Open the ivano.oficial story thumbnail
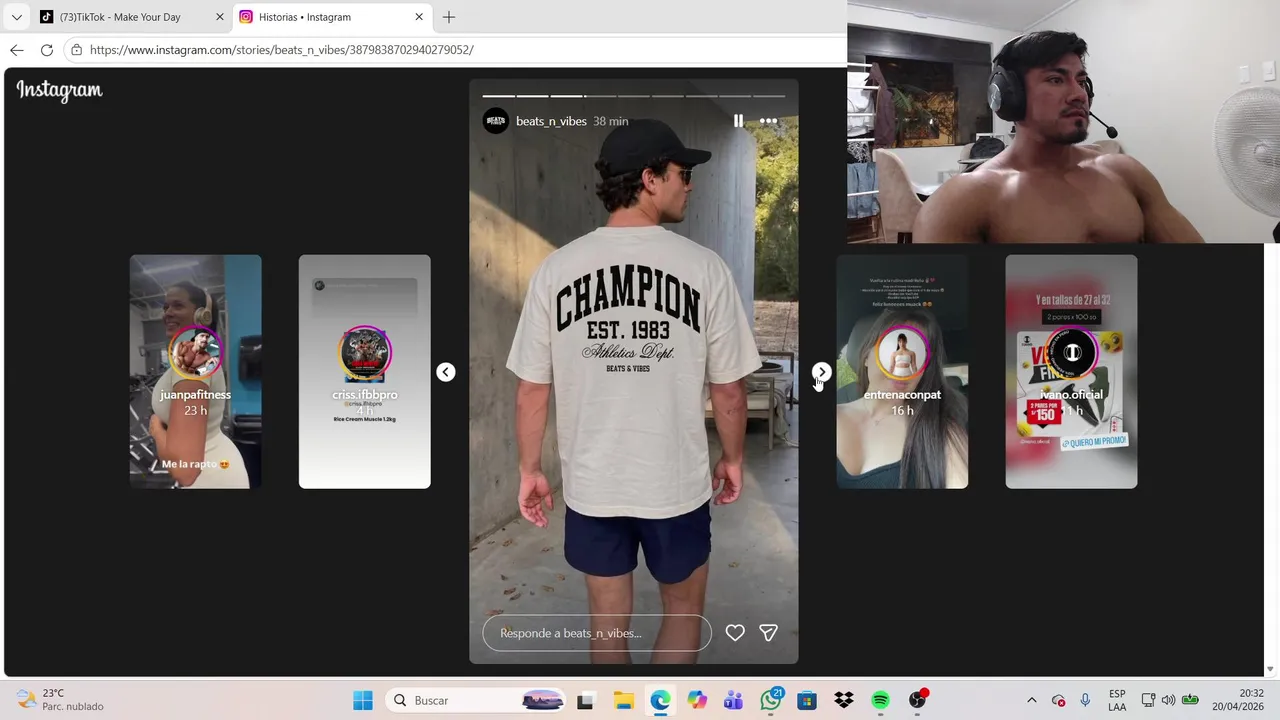The image size is (1280, 720). click(1071, 372)
